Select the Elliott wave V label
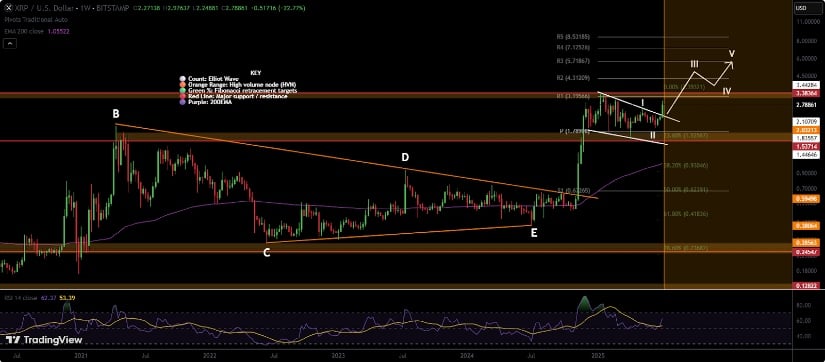 pos(732,54)
